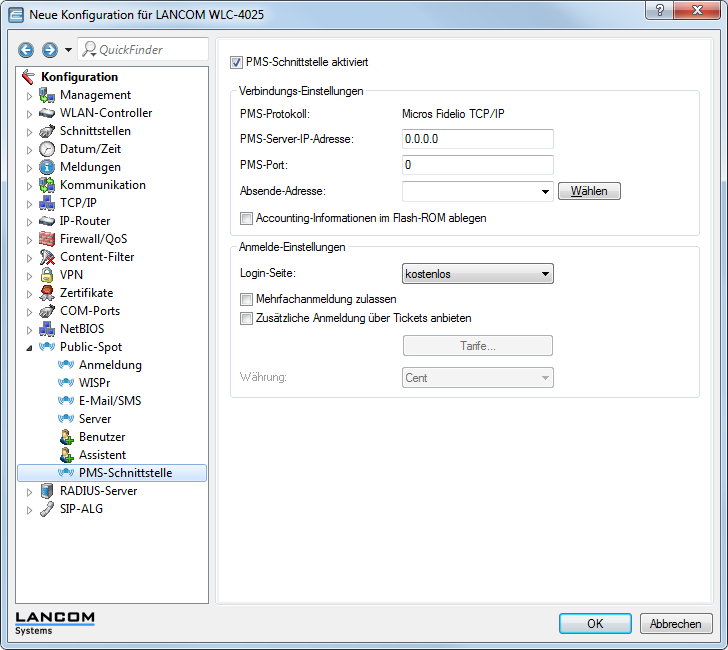Viewport: 728px width, 650px height.
Task: Expand the WLAN-Controller tree node
Action: tap(29, 113)
